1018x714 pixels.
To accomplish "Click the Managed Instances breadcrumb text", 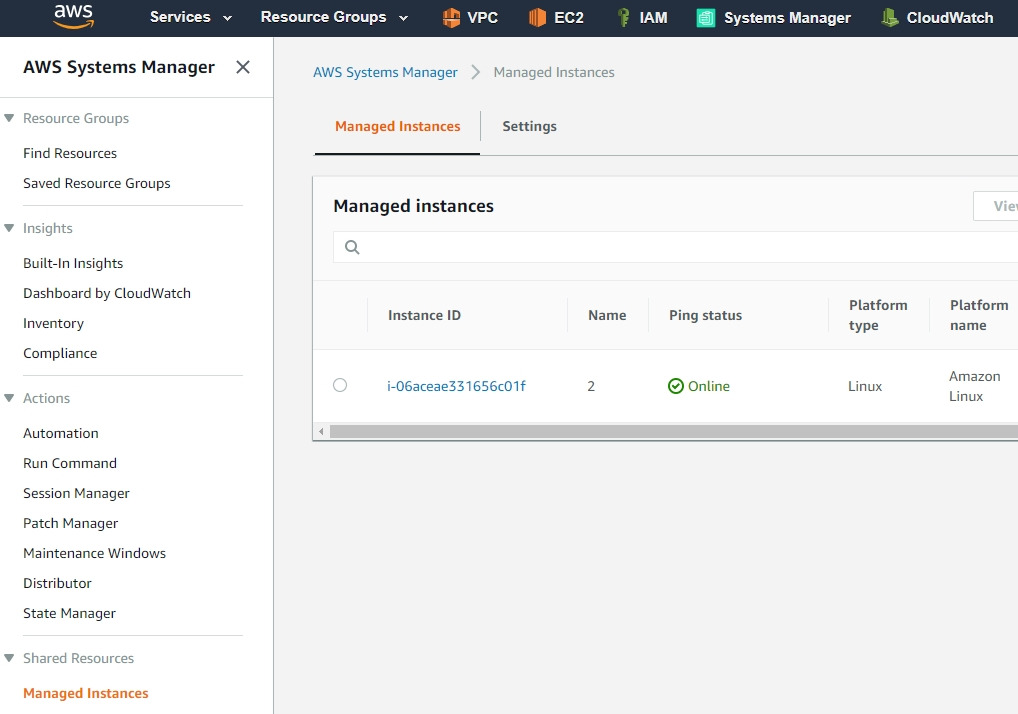I will [554, 72].
